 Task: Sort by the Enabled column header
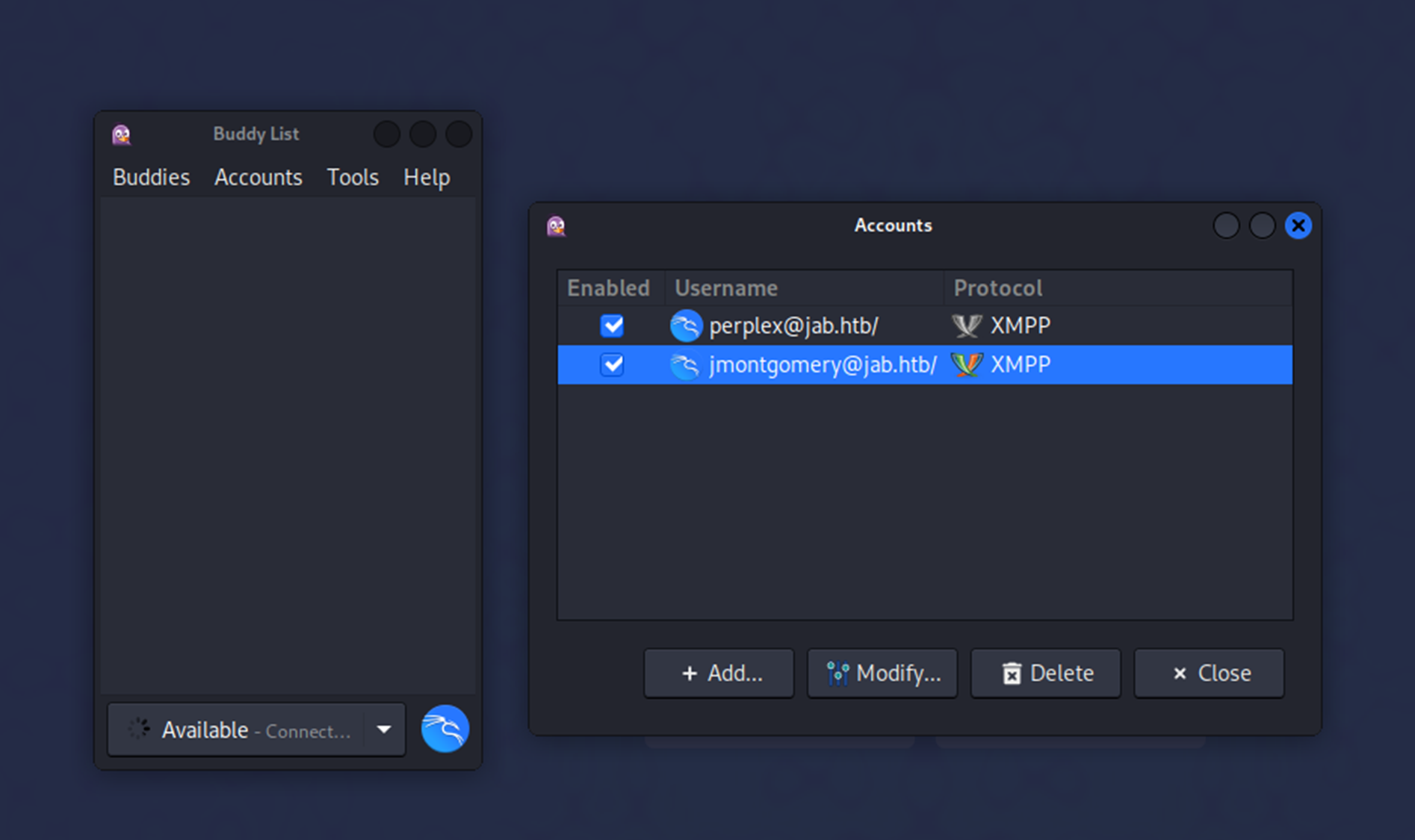611,288
